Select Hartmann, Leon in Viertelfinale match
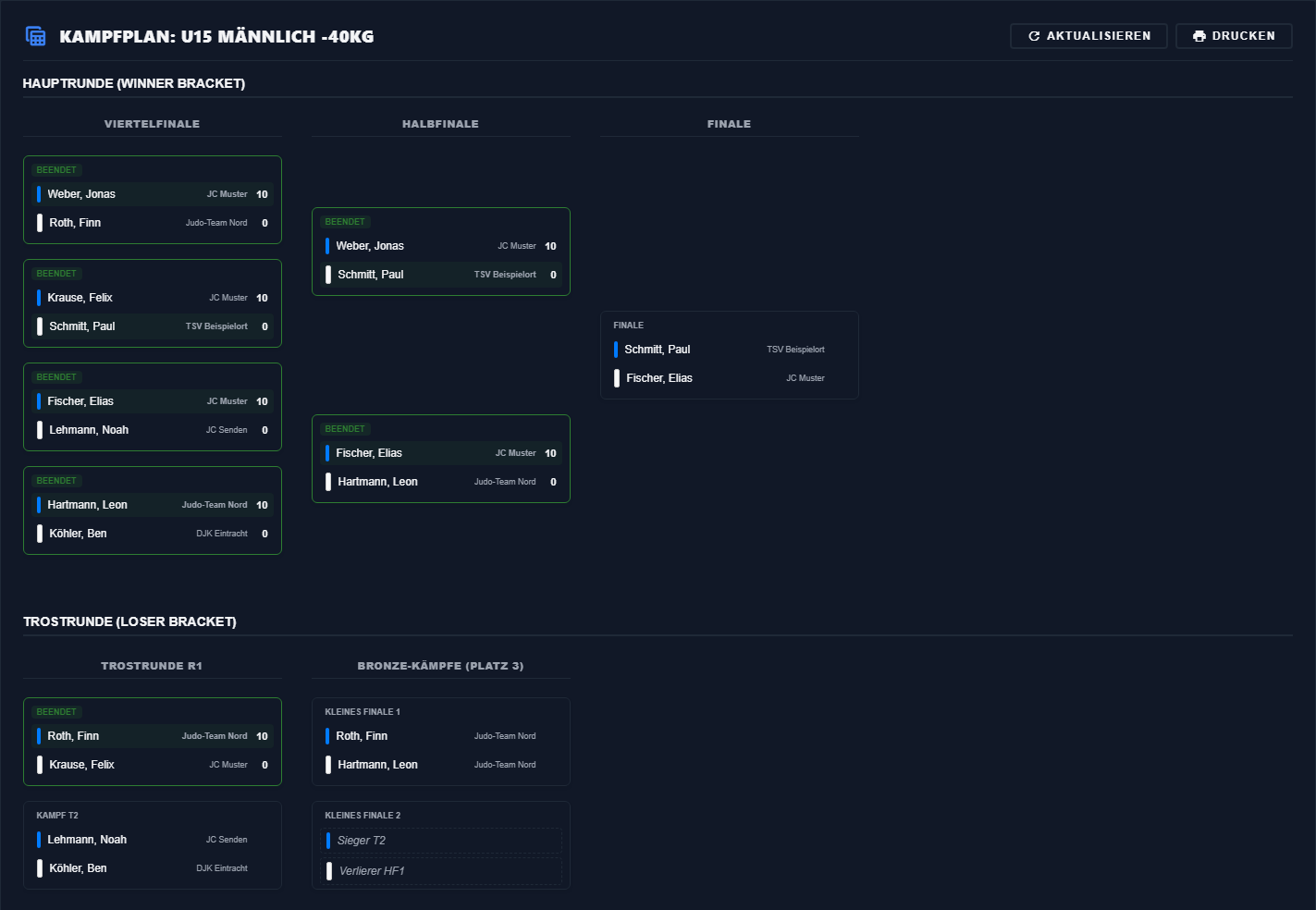Screen dimensions: 1316x910 (153, 505)
